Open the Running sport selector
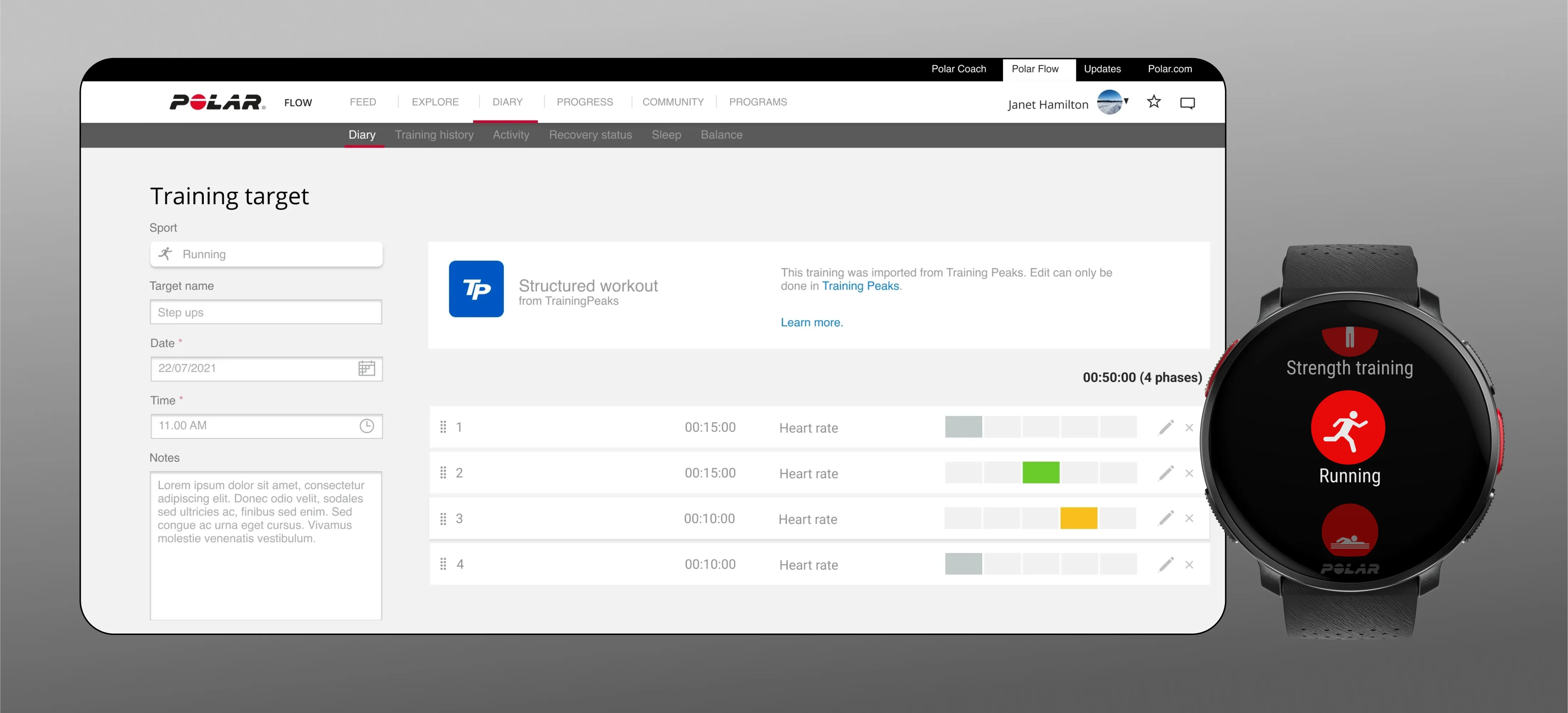This screenshot has height=713, width=1568. 266,254
